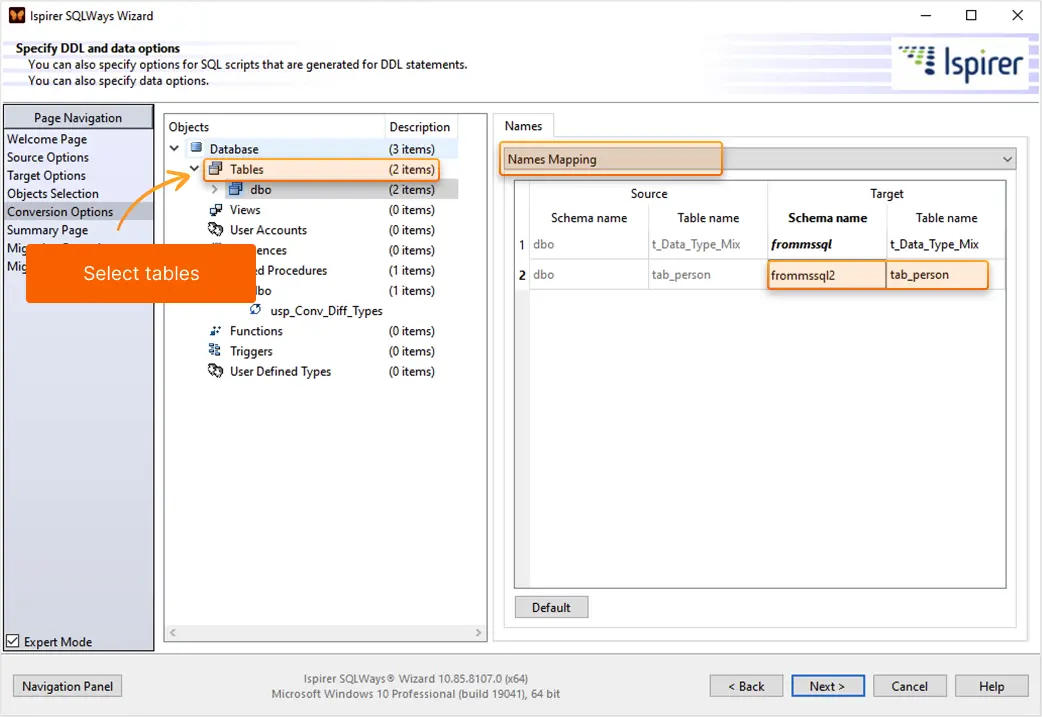Collapse the Tables tree node
1042x717 pixels.
click(x=194, y=169)
